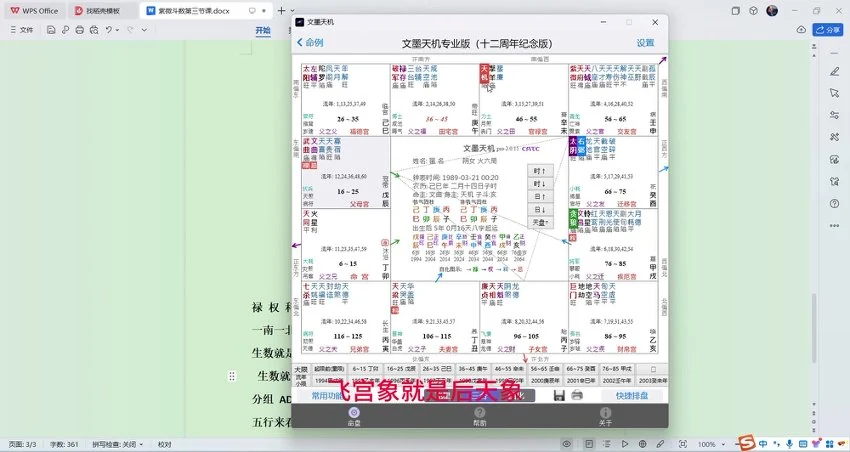This screenshot has width=850, height=452.
Task: Click 校对 in the status bar
Action: click(164, 444)
